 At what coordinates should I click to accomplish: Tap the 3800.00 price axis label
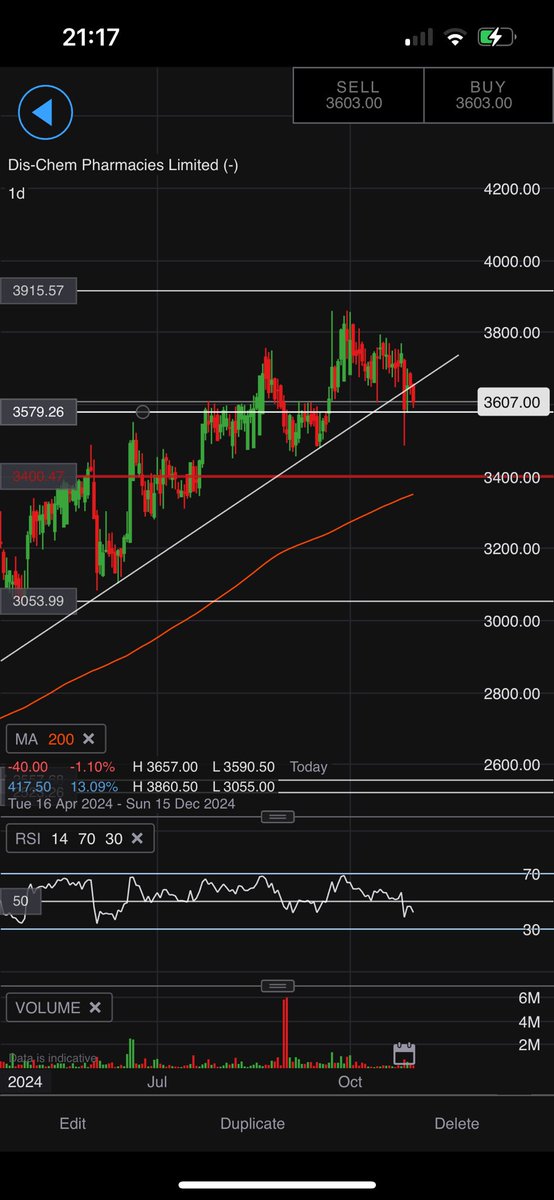pos(511,333)
